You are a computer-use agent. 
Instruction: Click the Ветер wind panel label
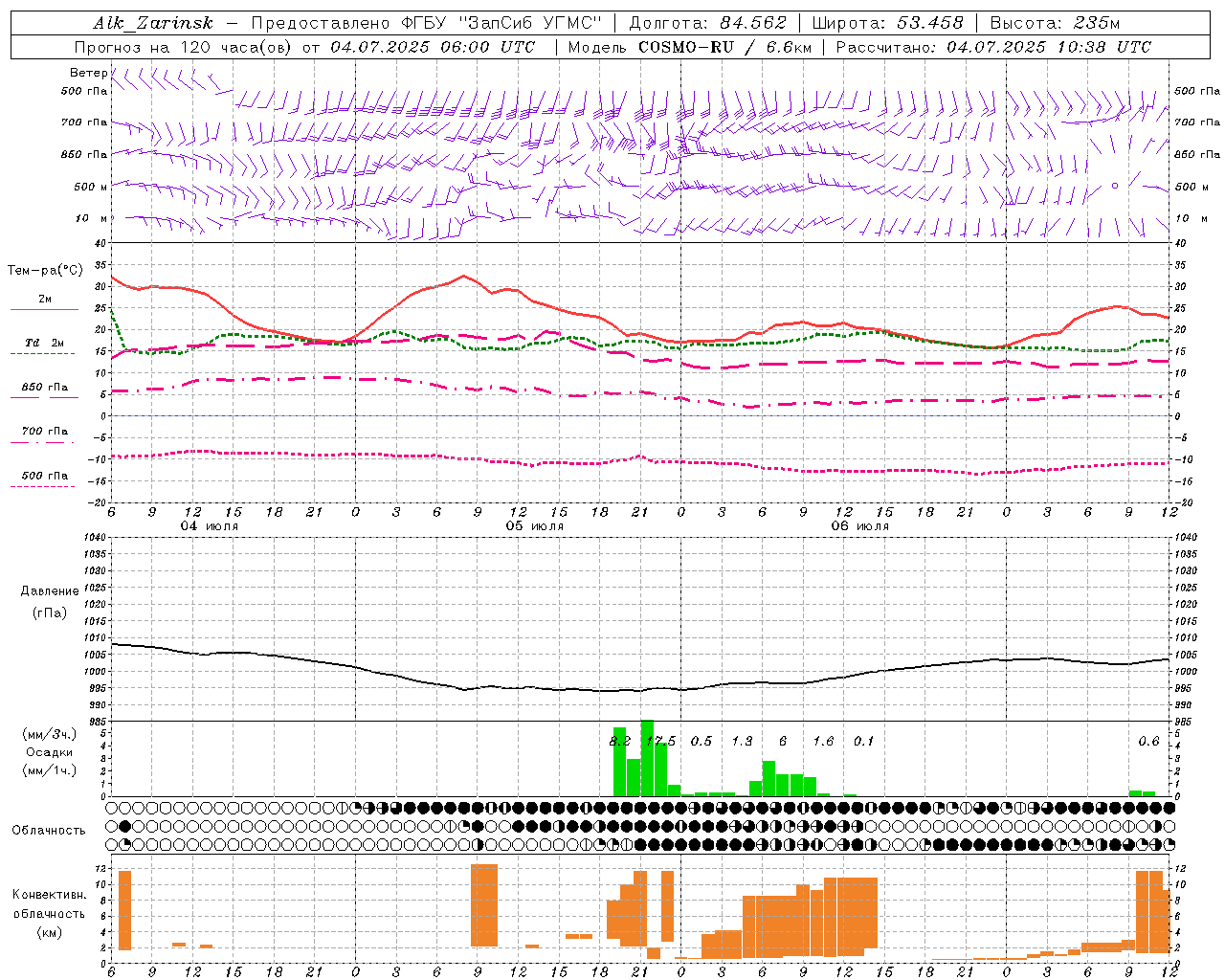tap(88, 73)
